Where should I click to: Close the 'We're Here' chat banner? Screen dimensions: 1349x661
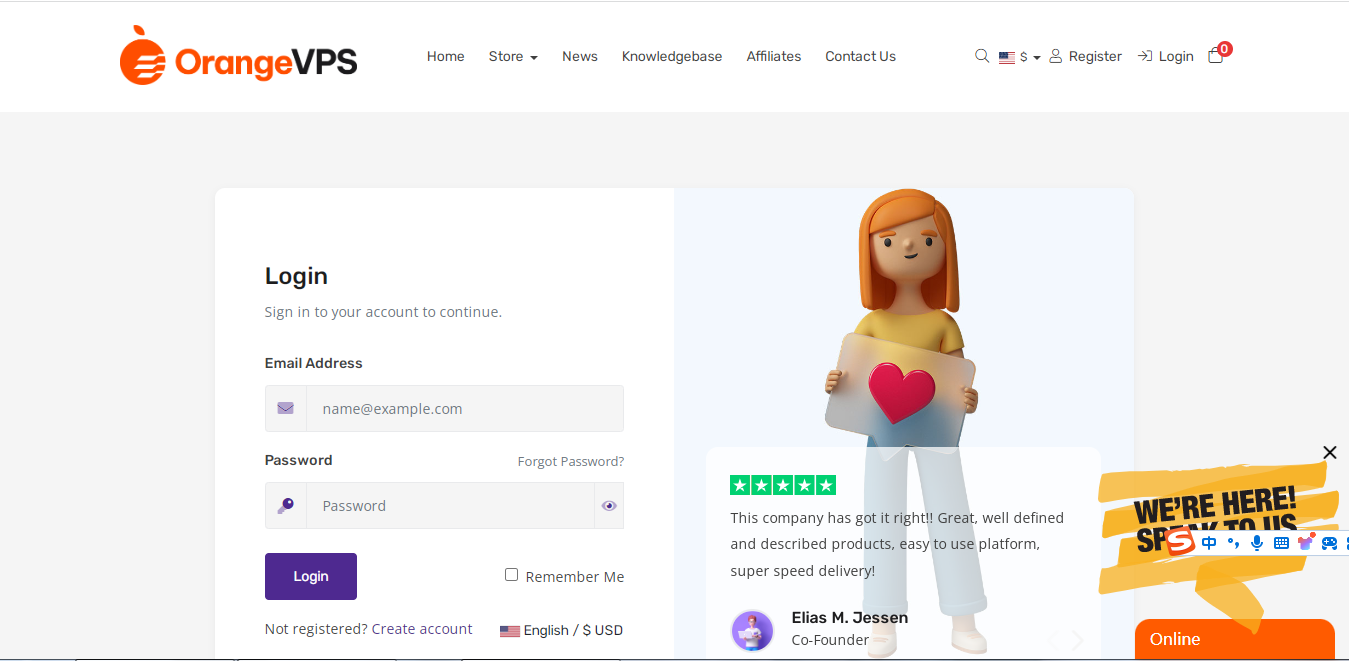tap(1330, 452)
